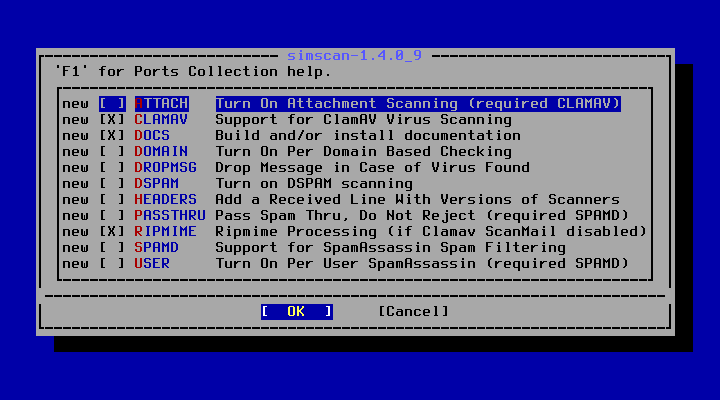Click 'Support for SpamAssassin Spam Filtering' description
The width and height of the screenshot is (720, 400).
pyautogui.click(x=391, y=248)
